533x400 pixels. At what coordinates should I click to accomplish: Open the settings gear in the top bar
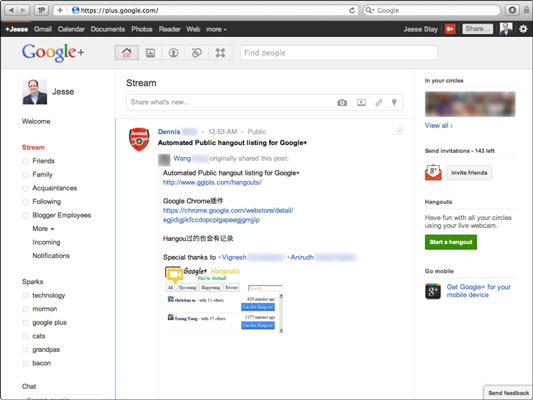(x=523, y=29)
